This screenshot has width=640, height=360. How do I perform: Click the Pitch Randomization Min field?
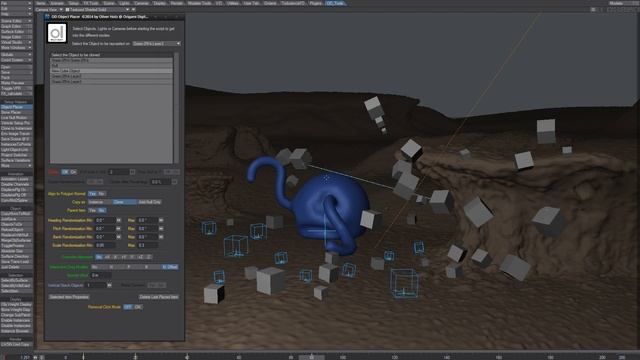click(x=105, y=229)
